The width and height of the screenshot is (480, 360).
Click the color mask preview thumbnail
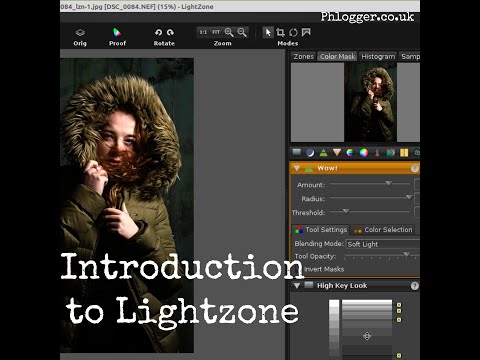[370, 102]
